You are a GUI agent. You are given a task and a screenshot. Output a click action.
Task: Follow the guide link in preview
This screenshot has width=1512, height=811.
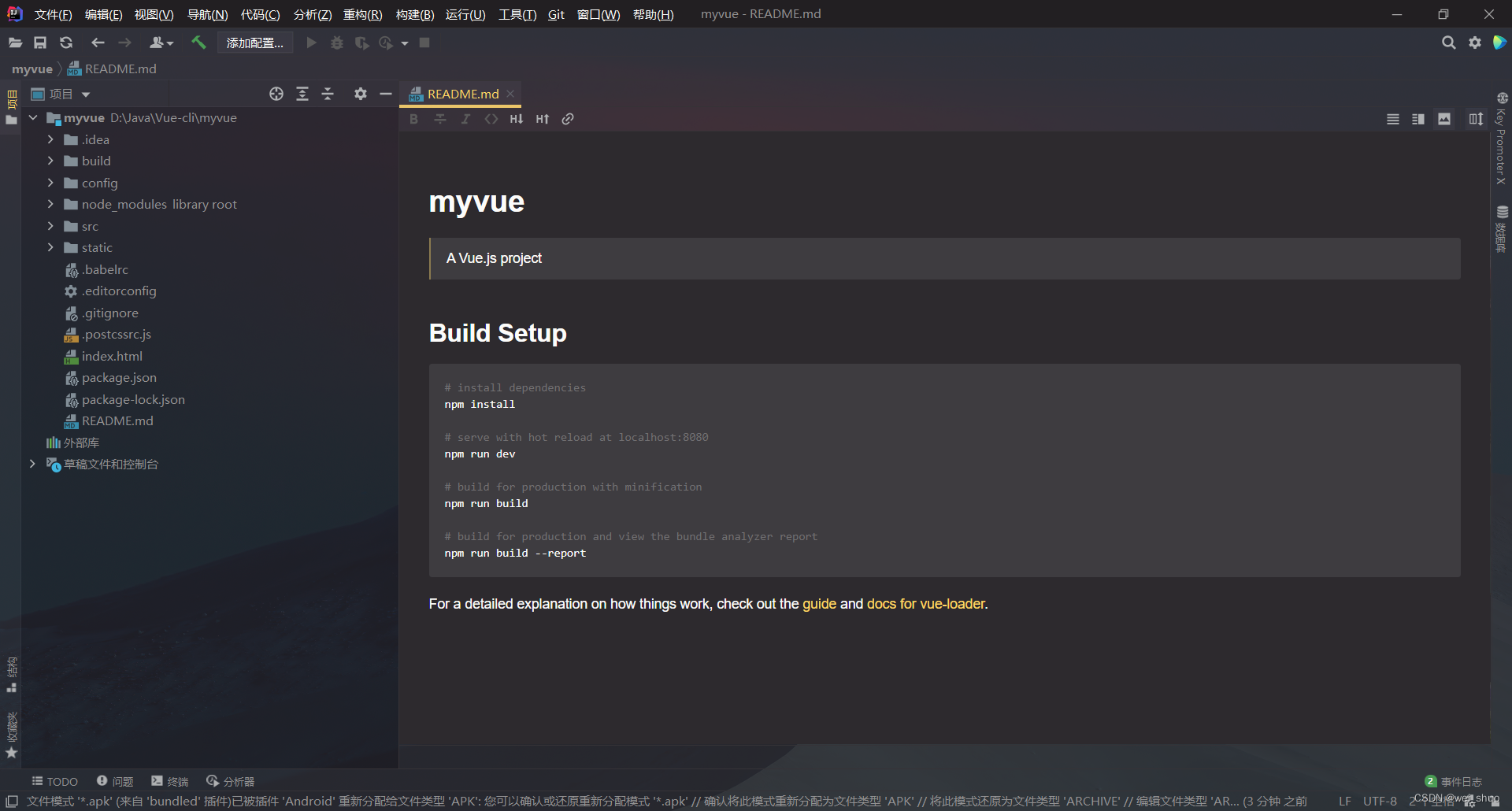point(819,604)
